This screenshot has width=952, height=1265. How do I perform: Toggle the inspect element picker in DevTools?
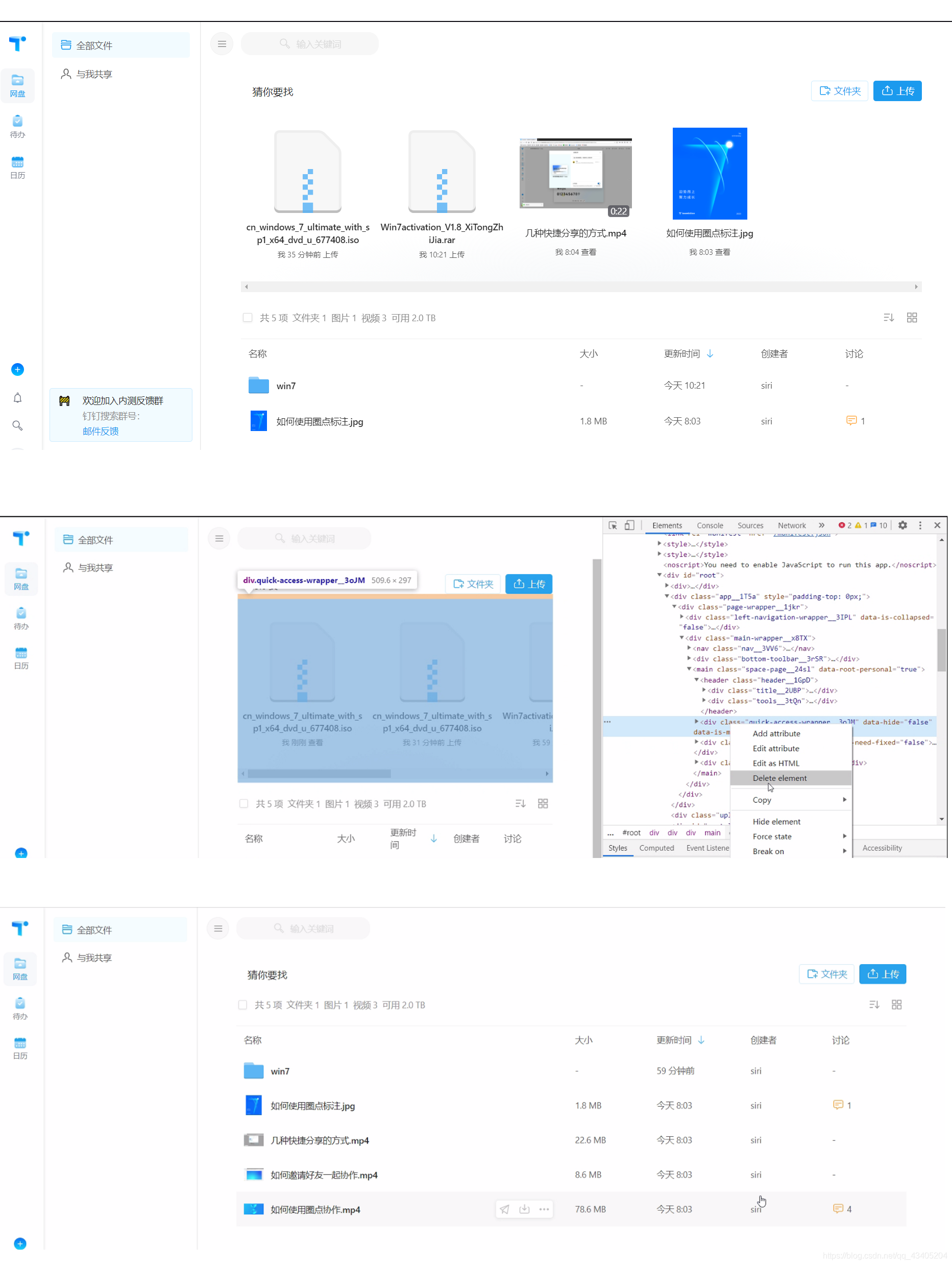tap(613, 525)
